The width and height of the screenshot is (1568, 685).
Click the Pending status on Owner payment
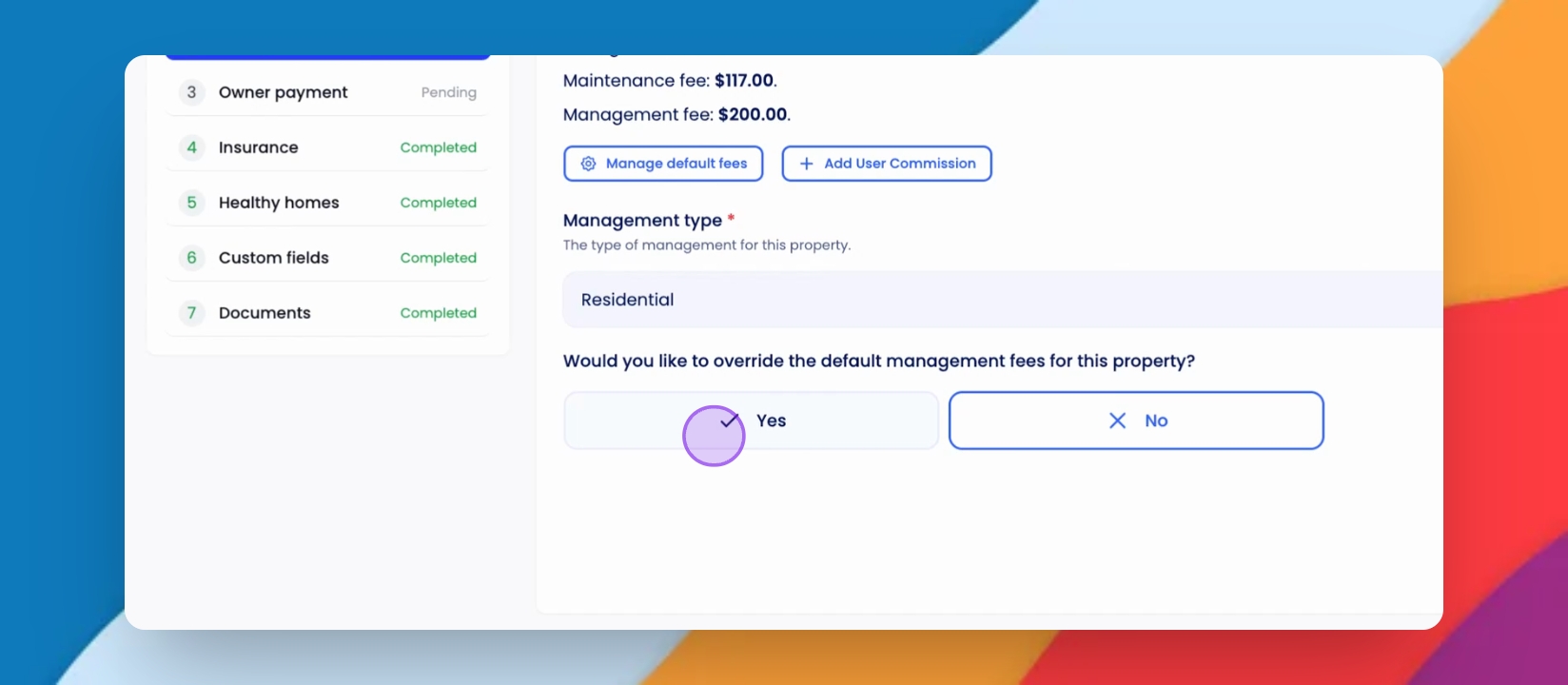point(449,92)
